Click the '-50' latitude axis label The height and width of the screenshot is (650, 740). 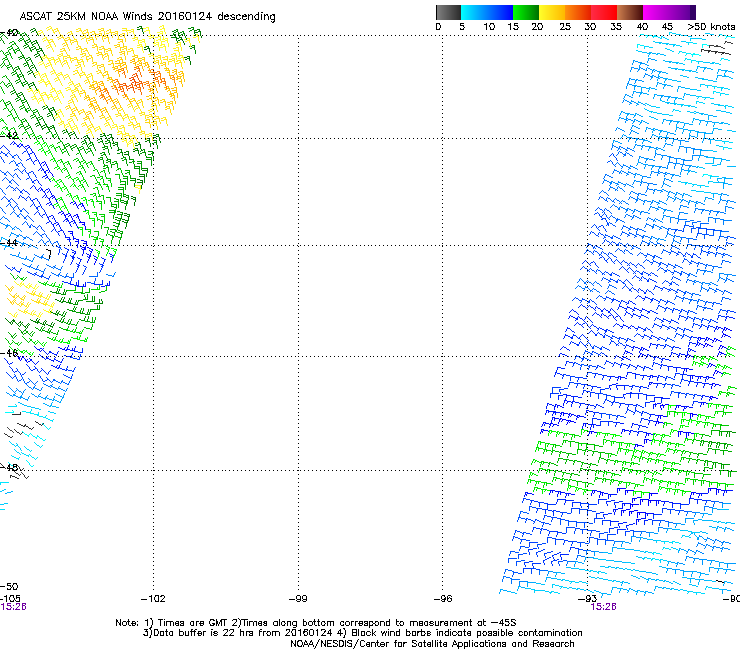[9, 587]
